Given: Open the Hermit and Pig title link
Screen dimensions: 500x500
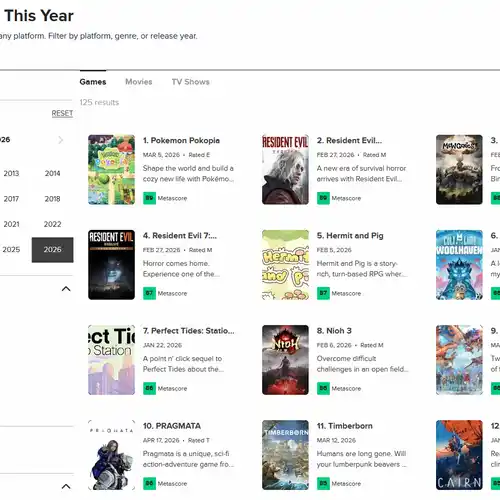Looking at the screenshot, I should coord(350,236).
